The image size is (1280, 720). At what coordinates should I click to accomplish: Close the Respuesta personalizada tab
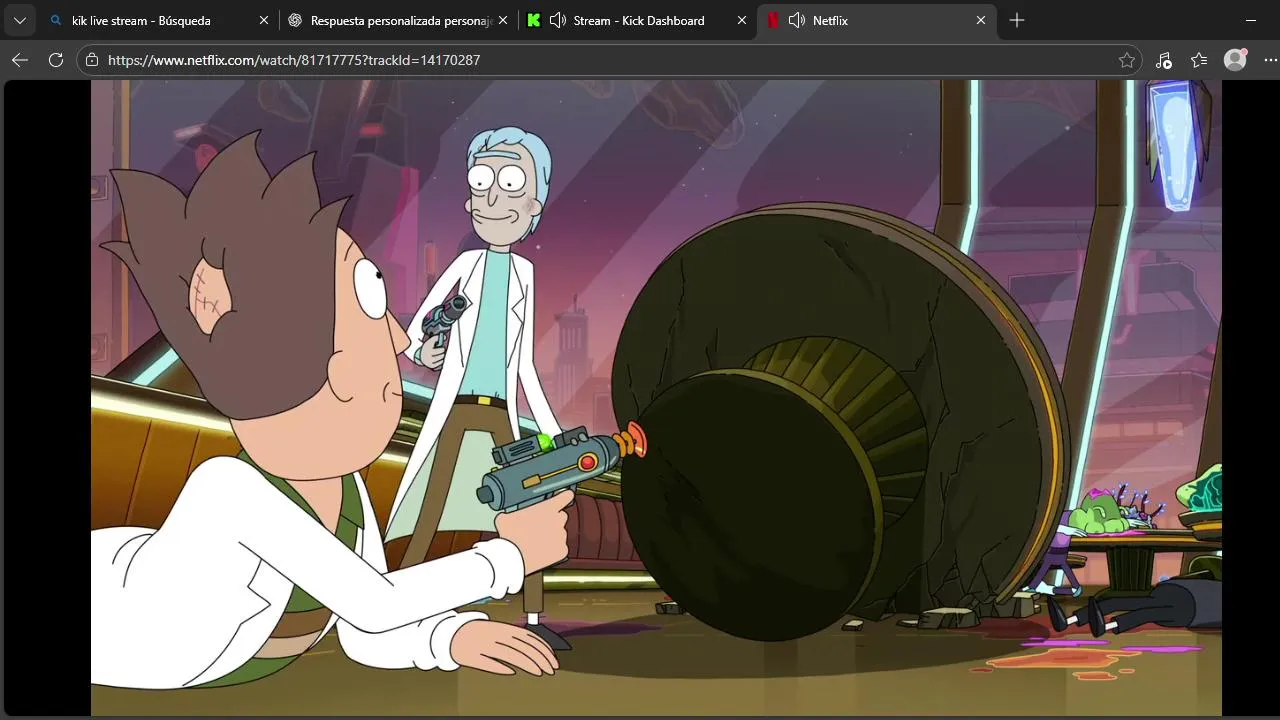(x=502, y=20)
